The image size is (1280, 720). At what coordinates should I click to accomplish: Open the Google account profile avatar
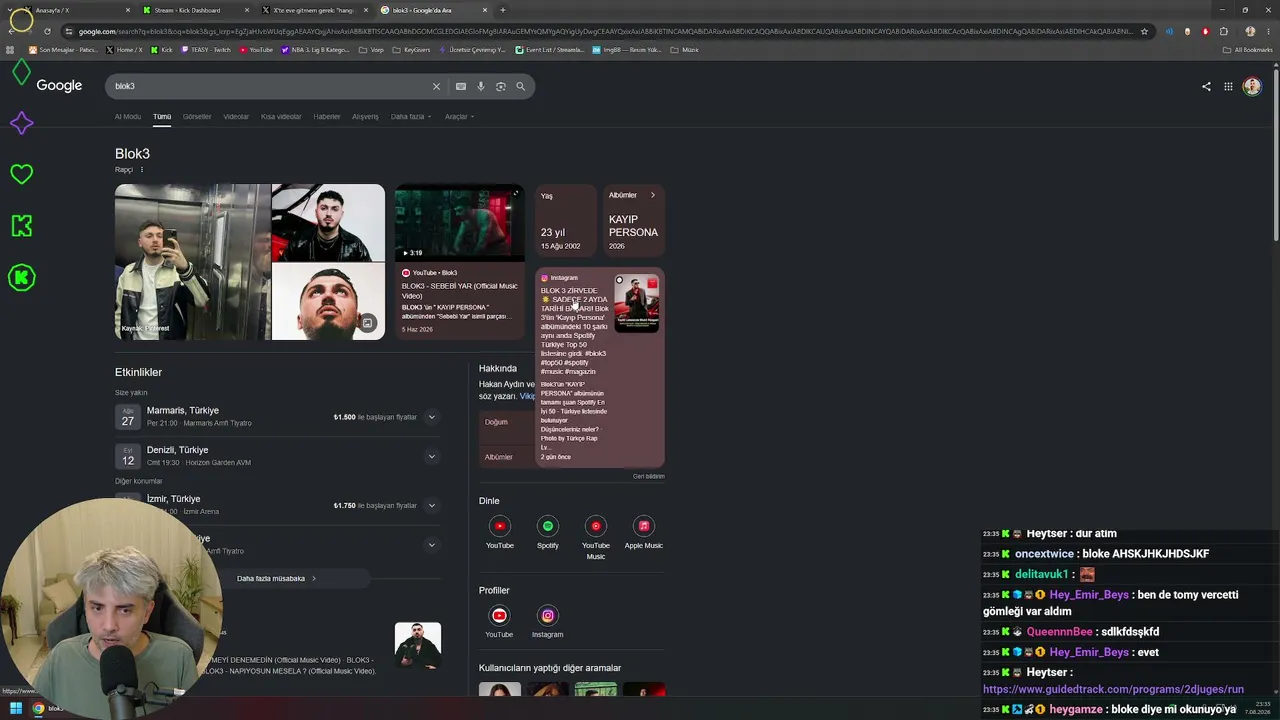(1252, 86)
